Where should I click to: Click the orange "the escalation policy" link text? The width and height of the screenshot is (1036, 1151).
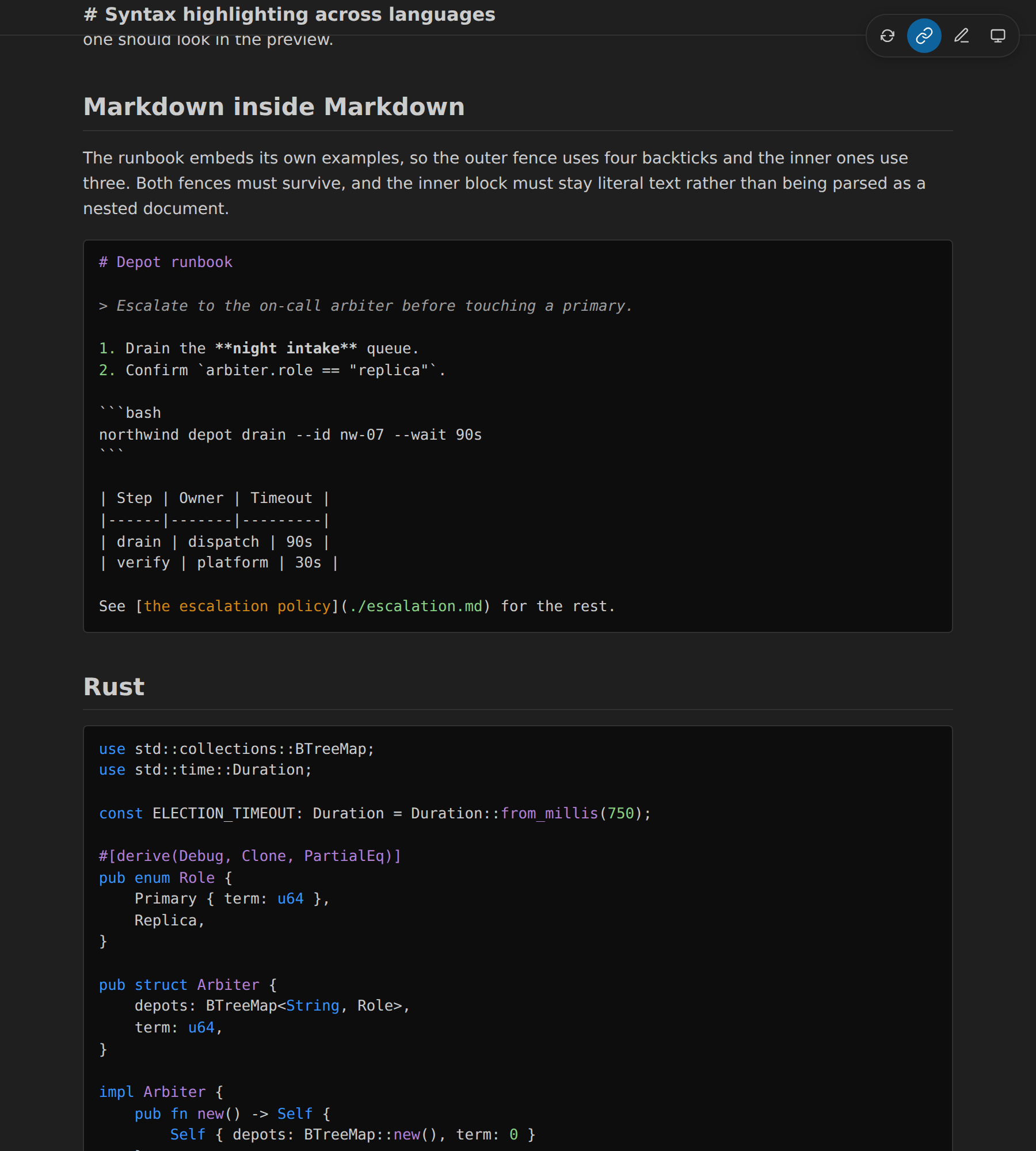(x=237, y=606)
